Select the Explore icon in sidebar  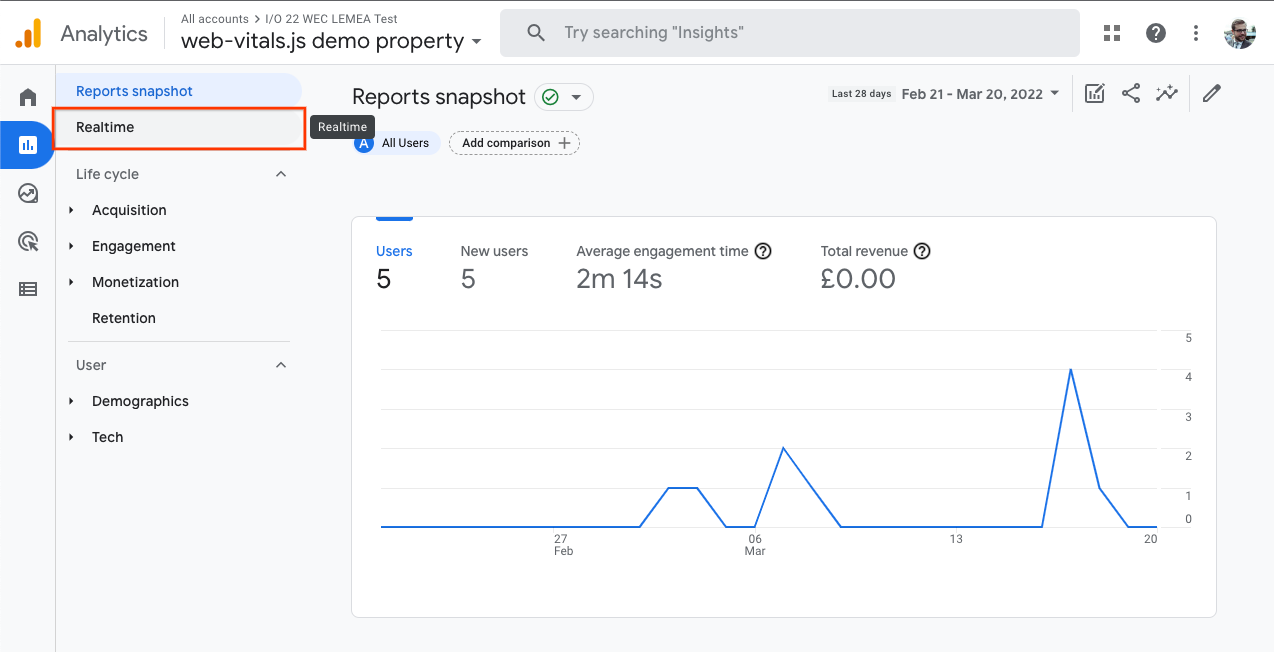coord(28,193)
